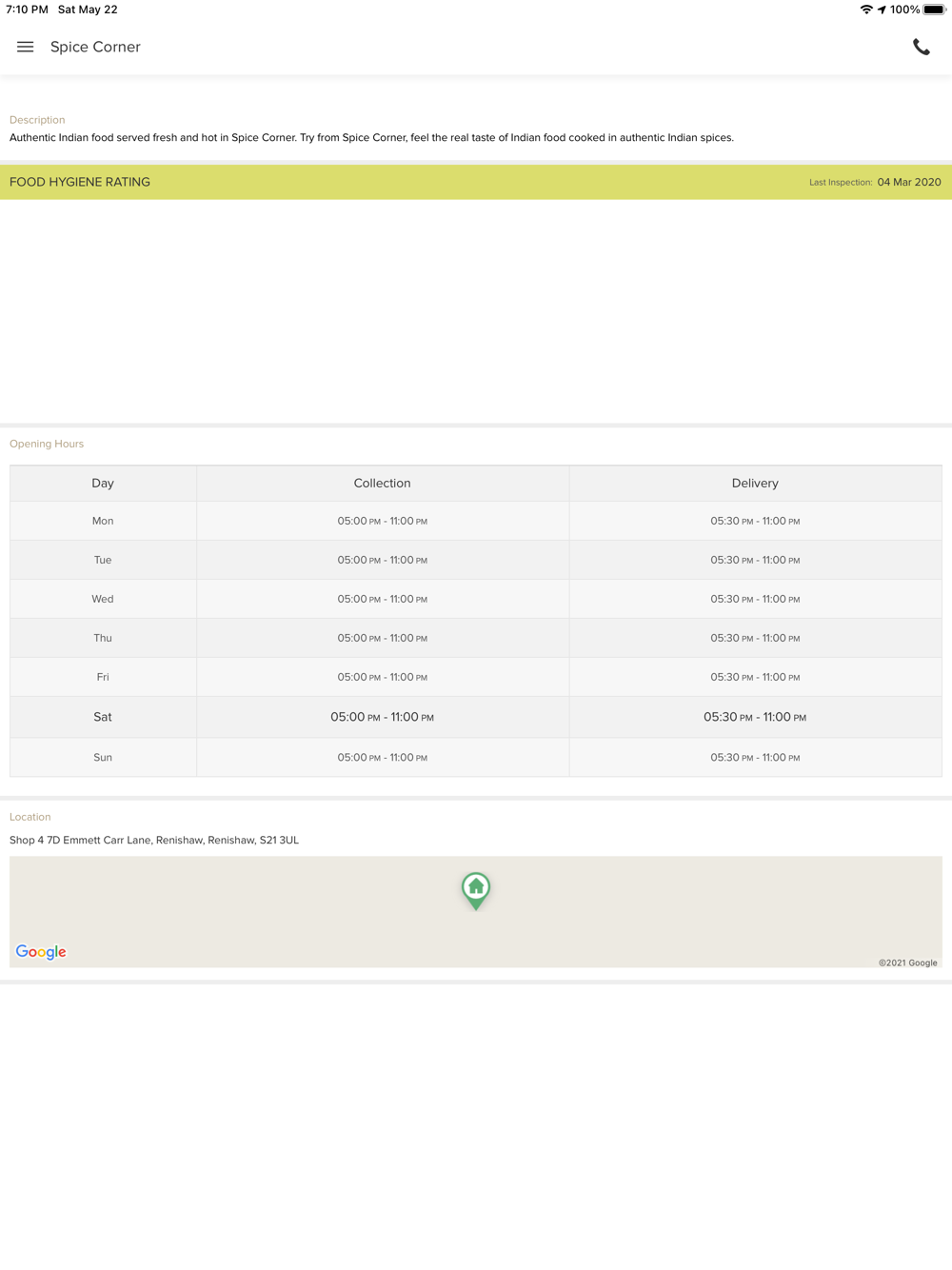Tap Tuesday's collection hours

point(383,560)
